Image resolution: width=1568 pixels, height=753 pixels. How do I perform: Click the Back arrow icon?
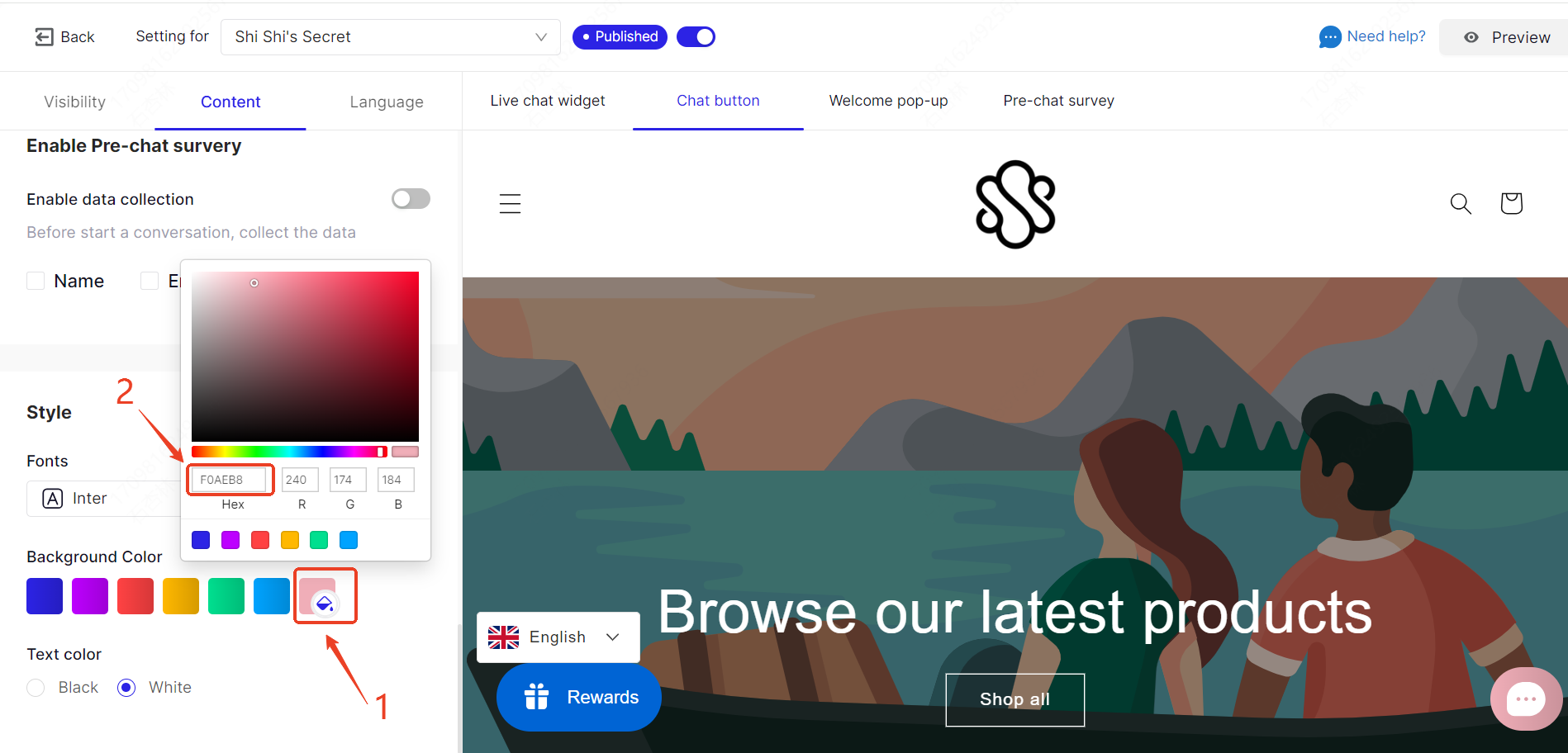click(x=44, y=37)
